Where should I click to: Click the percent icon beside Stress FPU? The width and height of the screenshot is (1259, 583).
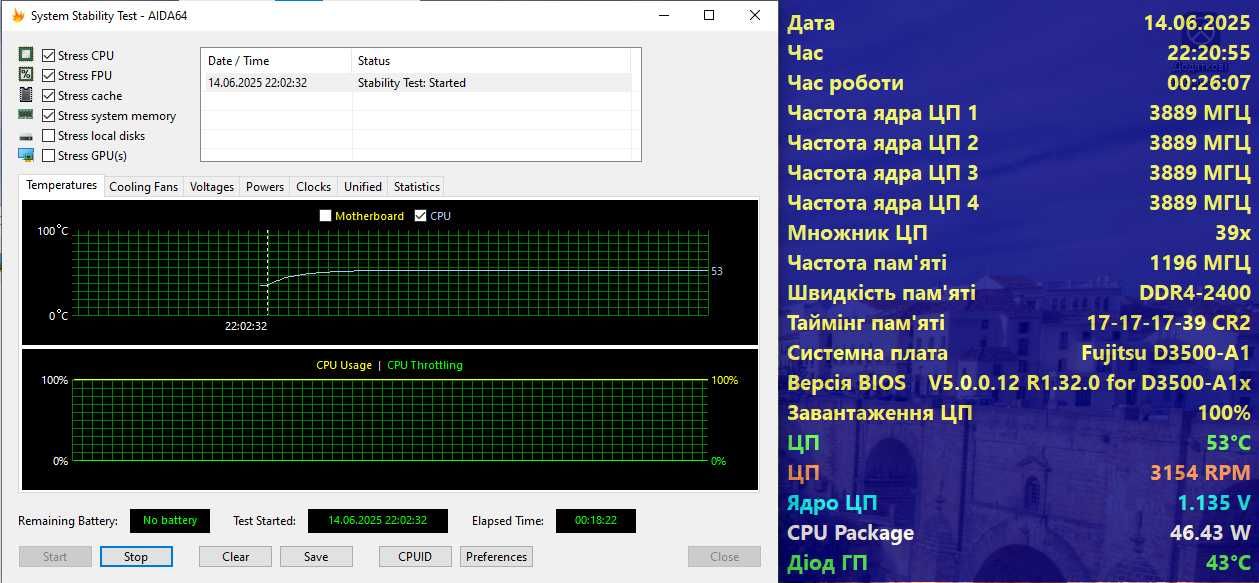pos(26,75)
